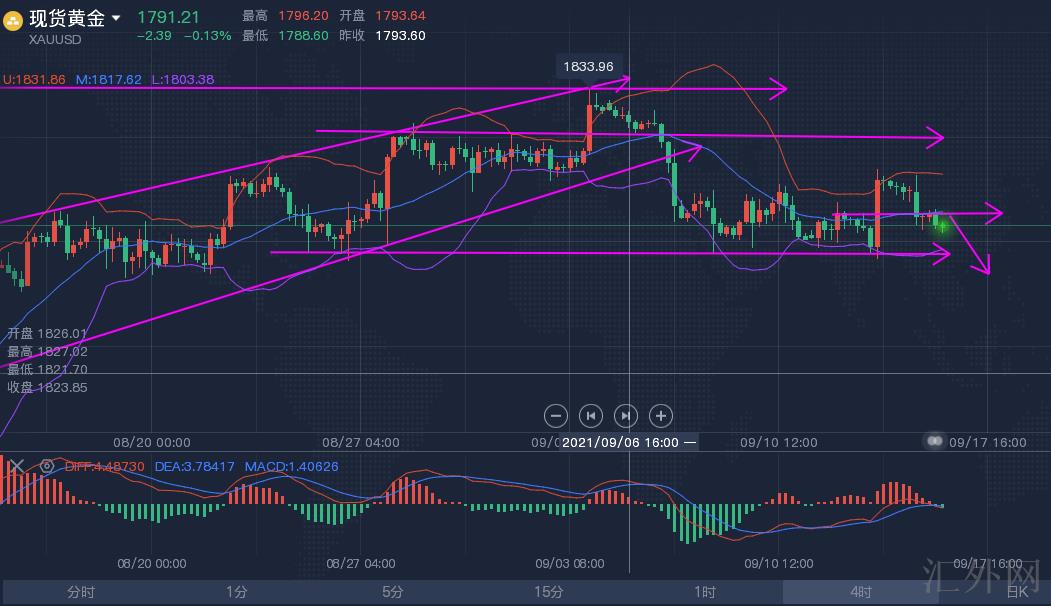This screenshot has width=1051, height=606.
Task: Click the 2021/09/06 16:00 crosshair date label
Action: (x=620, y=442)
